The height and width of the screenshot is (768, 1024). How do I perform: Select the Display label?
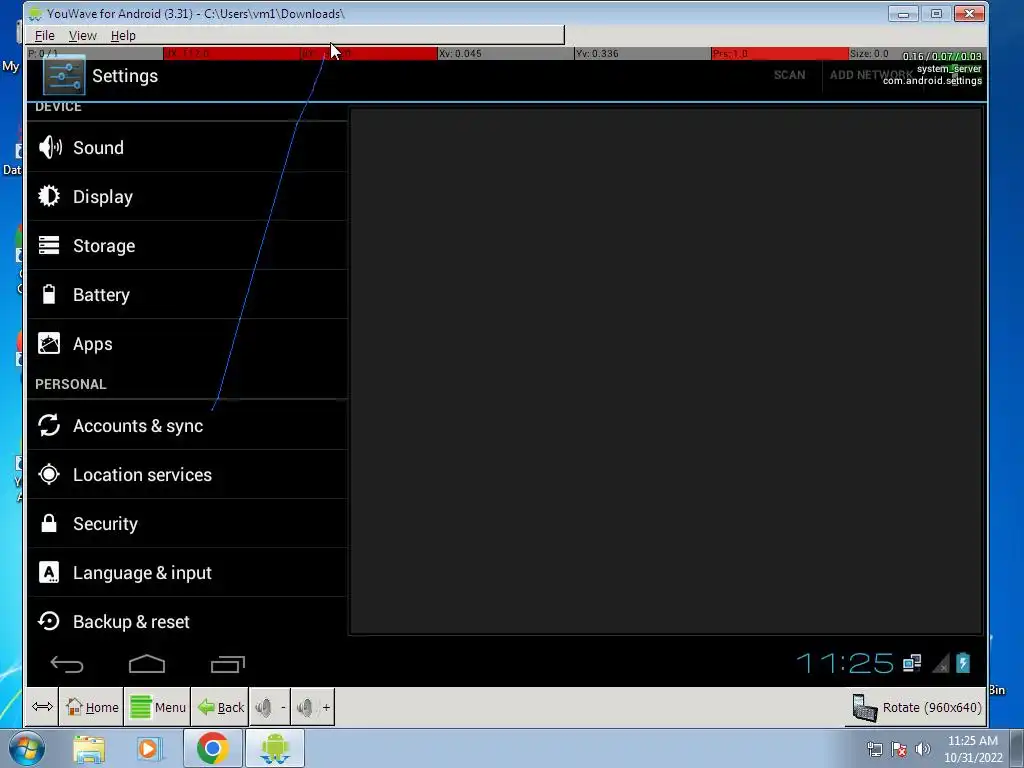[x=103, y=197]
